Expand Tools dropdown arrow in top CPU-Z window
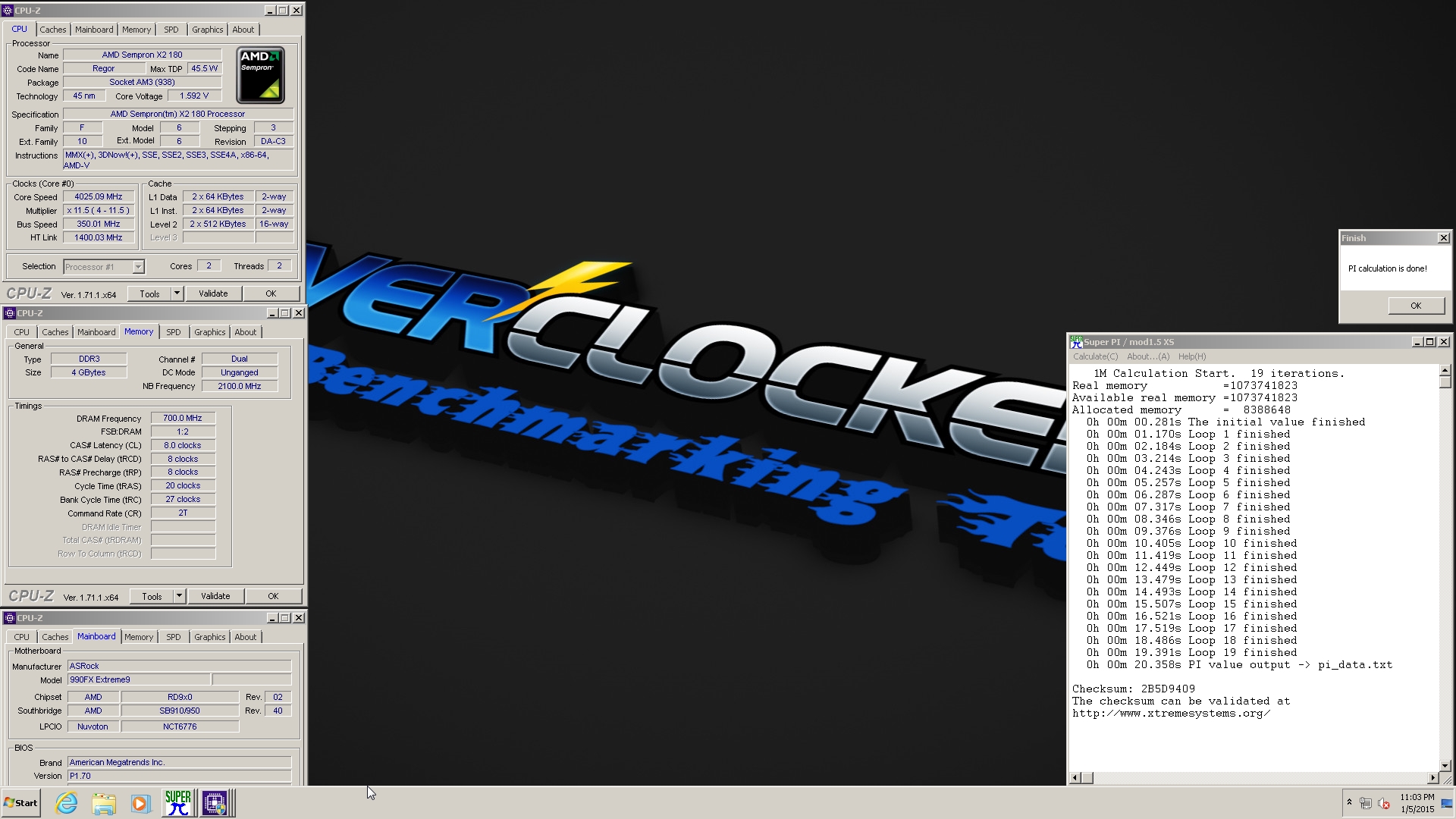 click(177, 294)
